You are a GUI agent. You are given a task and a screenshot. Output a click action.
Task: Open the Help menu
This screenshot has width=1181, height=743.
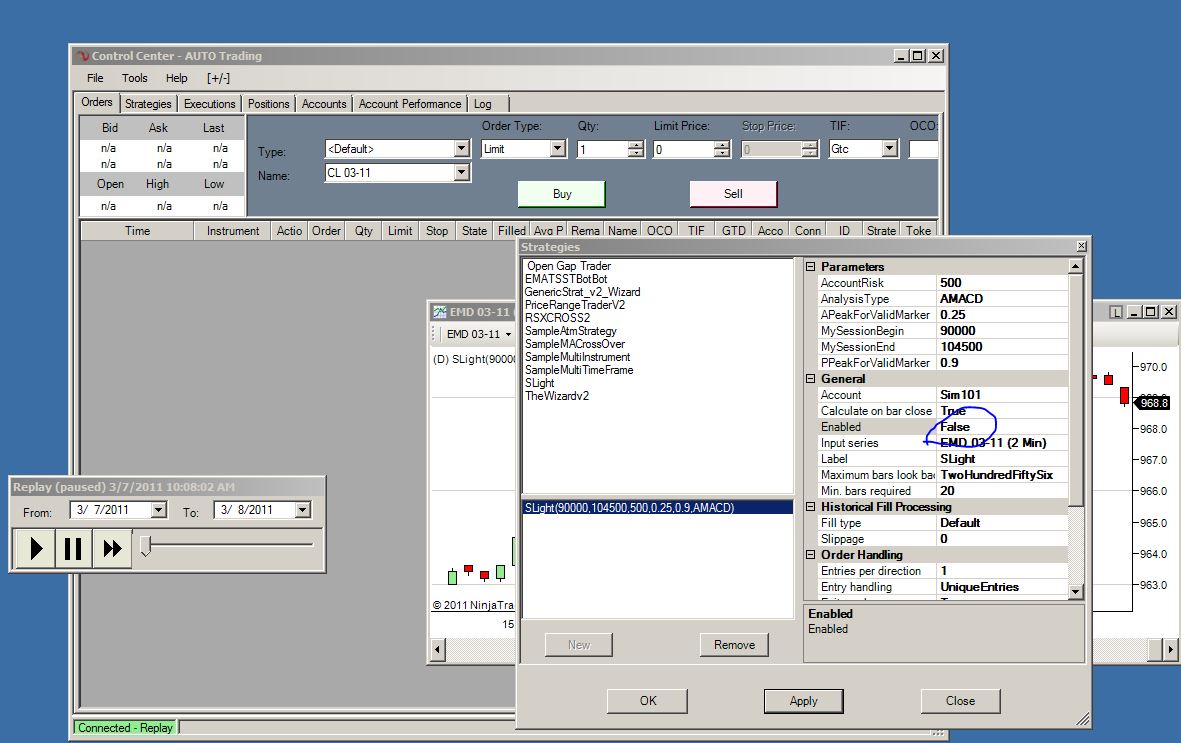pos(176,78)
